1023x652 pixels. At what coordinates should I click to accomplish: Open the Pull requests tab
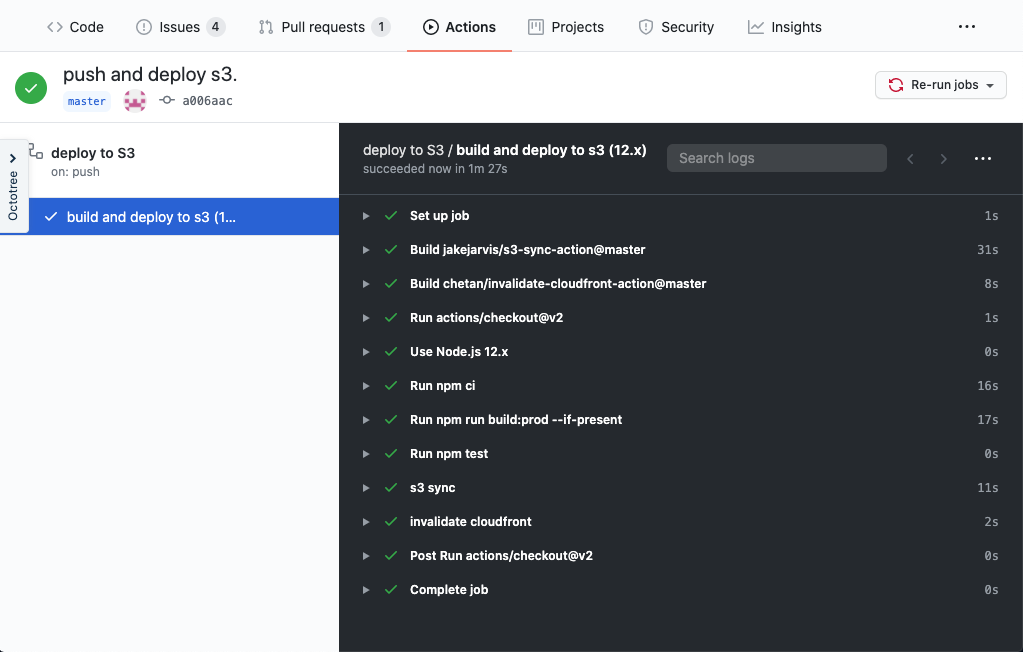click(324, 27)
